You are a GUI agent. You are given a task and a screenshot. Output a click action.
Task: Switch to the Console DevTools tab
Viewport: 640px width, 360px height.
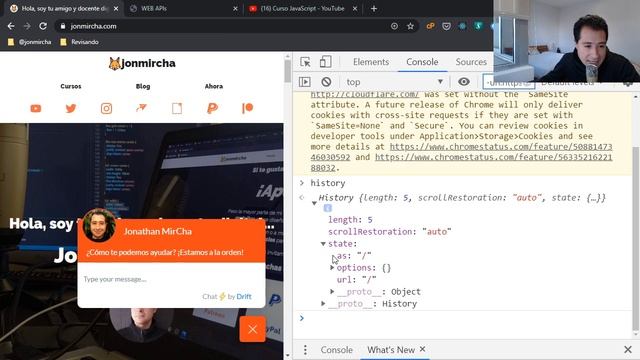tap(422, 62)
